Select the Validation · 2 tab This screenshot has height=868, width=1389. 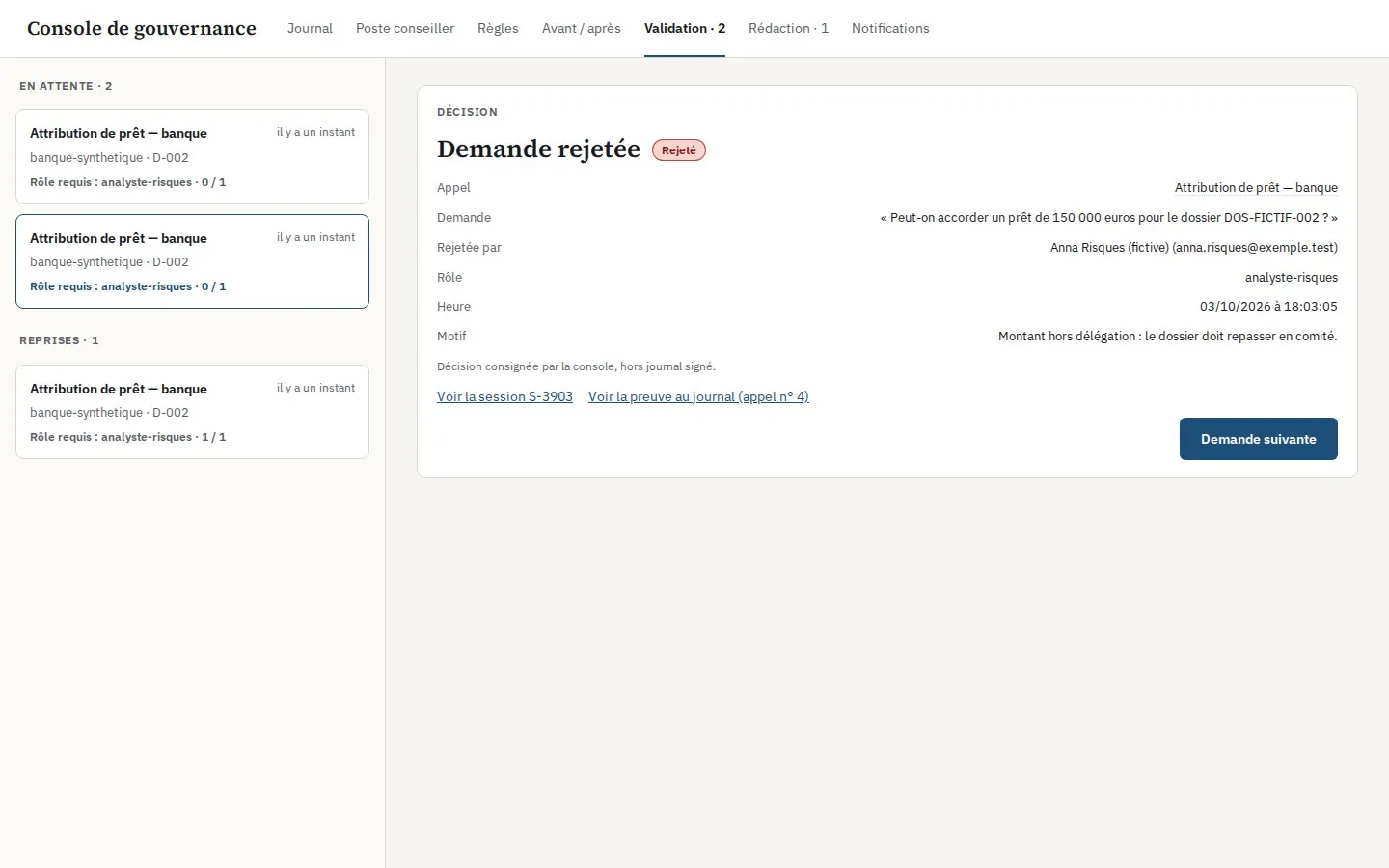(x=685, y=28)
